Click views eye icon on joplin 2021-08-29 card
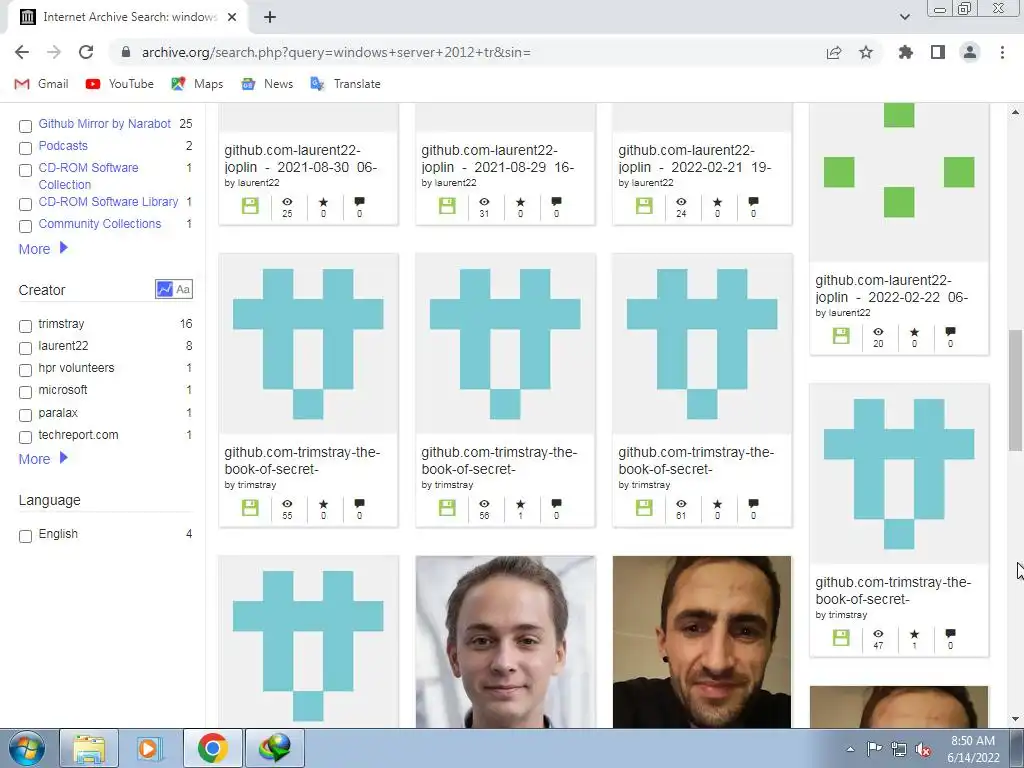 484,202
